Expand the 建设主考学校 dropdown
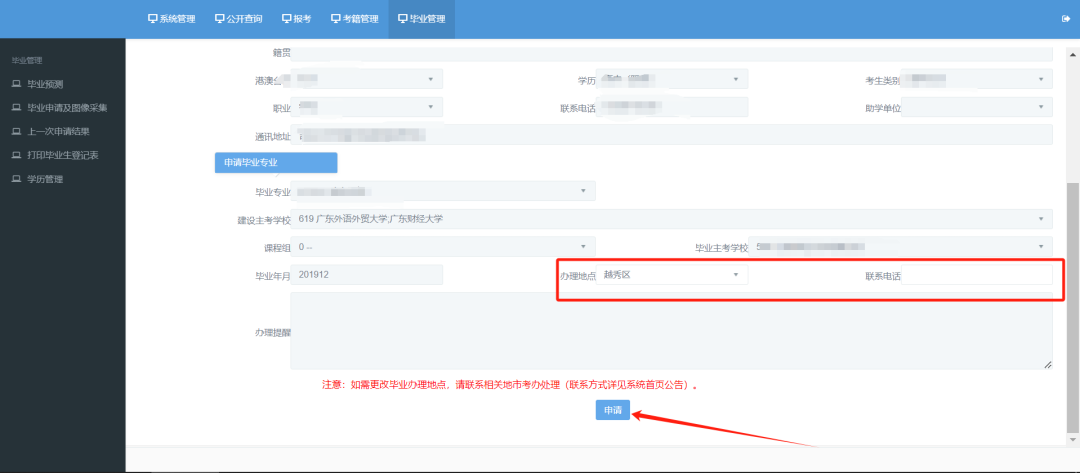The height and width of the screenshot is (473, 1080). pyautogui.click(x=672, y=219)
